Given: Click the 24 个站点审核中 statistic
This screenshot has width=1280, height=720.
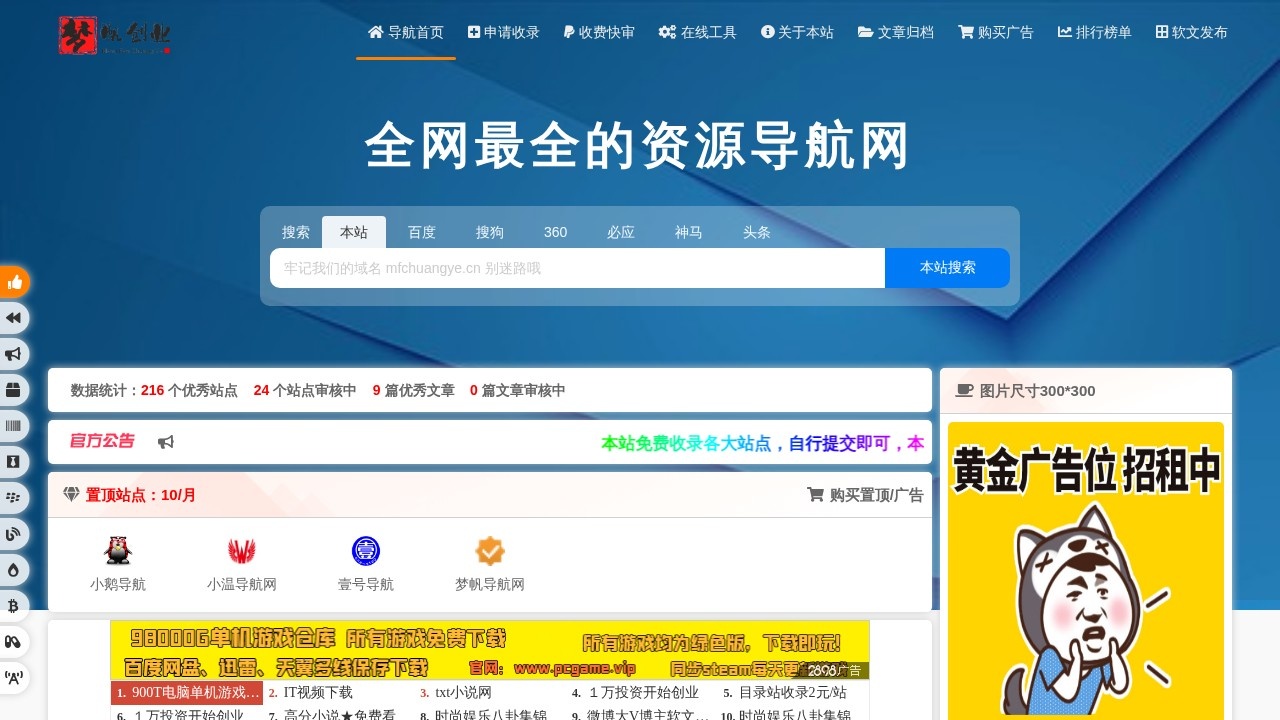Looking at the screenshot, I should 305,390.
